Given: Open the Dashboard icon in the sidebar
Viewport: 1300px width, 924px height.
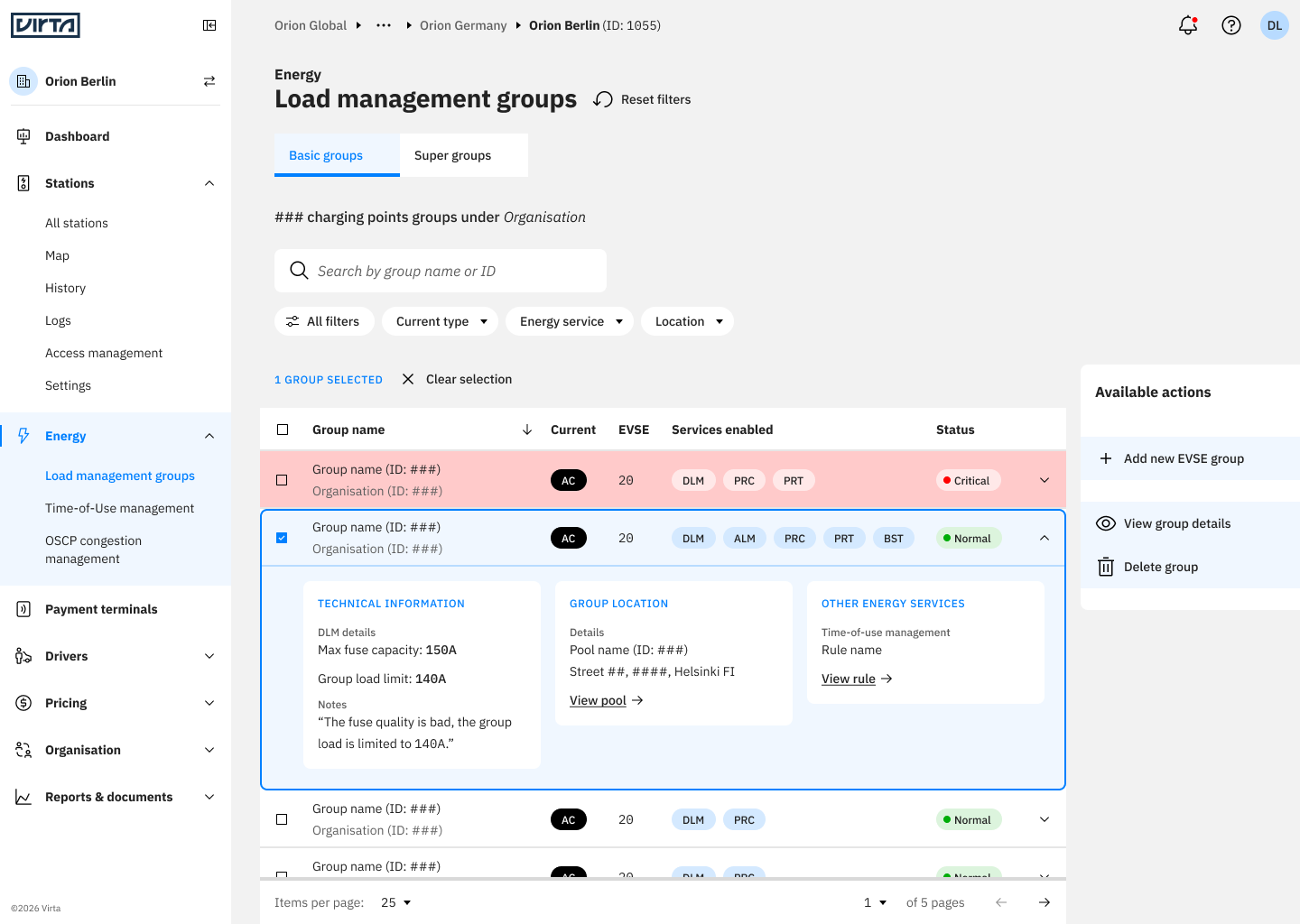Looking at the screenshot, I should tap(23, 136).
